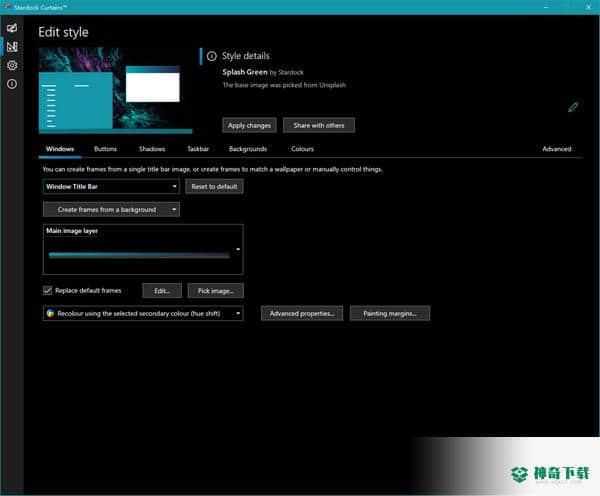Click Reset to default button
The width and height of the screenshot is (600, 496).
tap(214, 186)
